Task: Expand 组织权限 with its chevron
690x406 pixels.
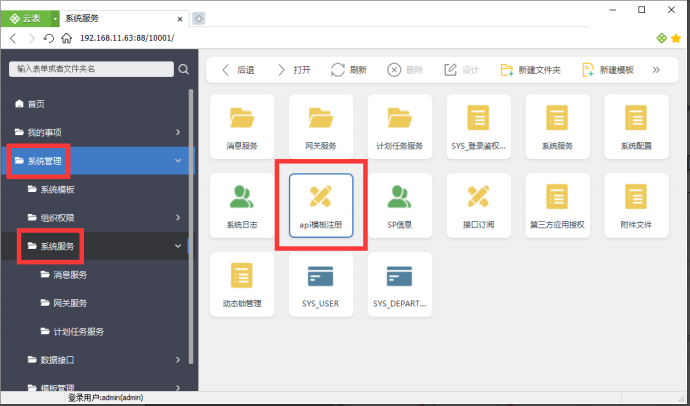Action: [x=178, y=218]
